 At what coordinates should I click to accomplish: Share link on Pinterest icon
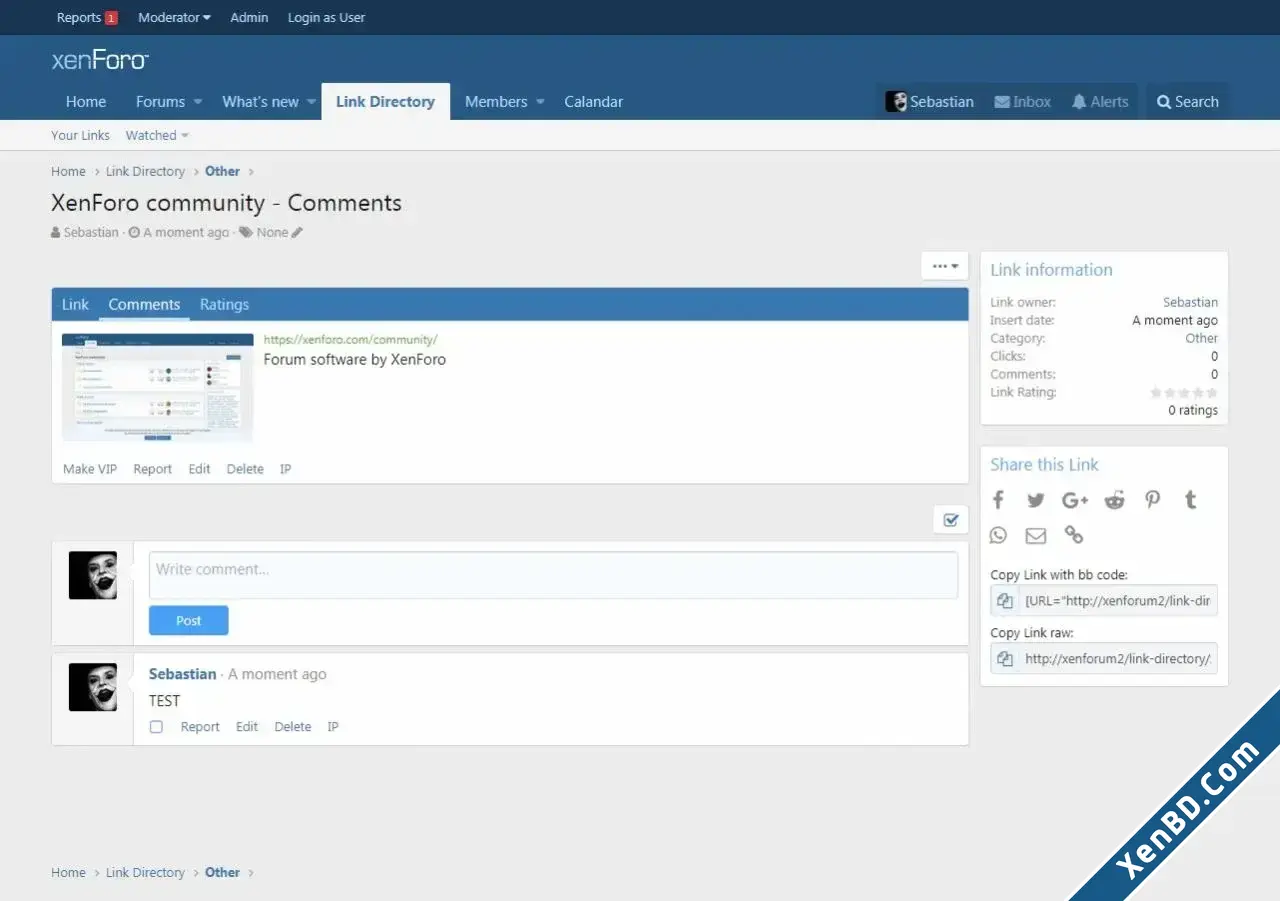tap(1153, 500)
